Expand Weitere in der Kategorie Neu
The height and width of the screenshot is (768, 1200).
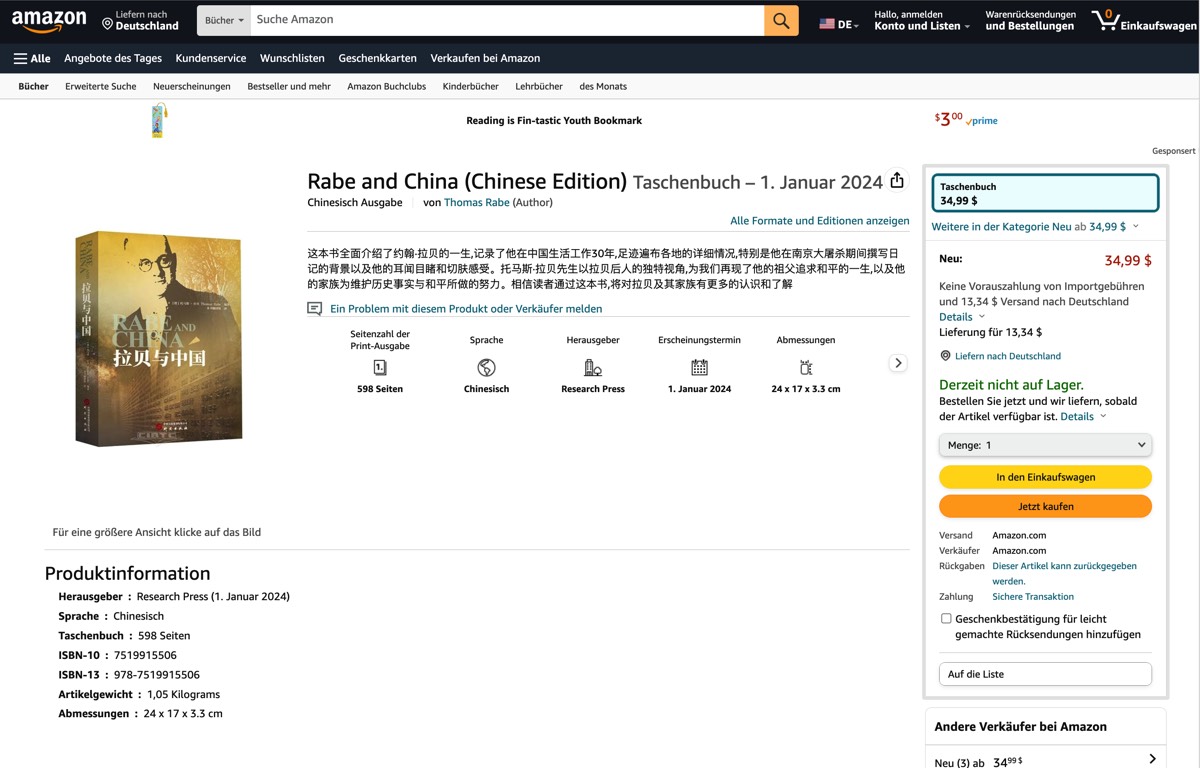[x=1035, y=227]
